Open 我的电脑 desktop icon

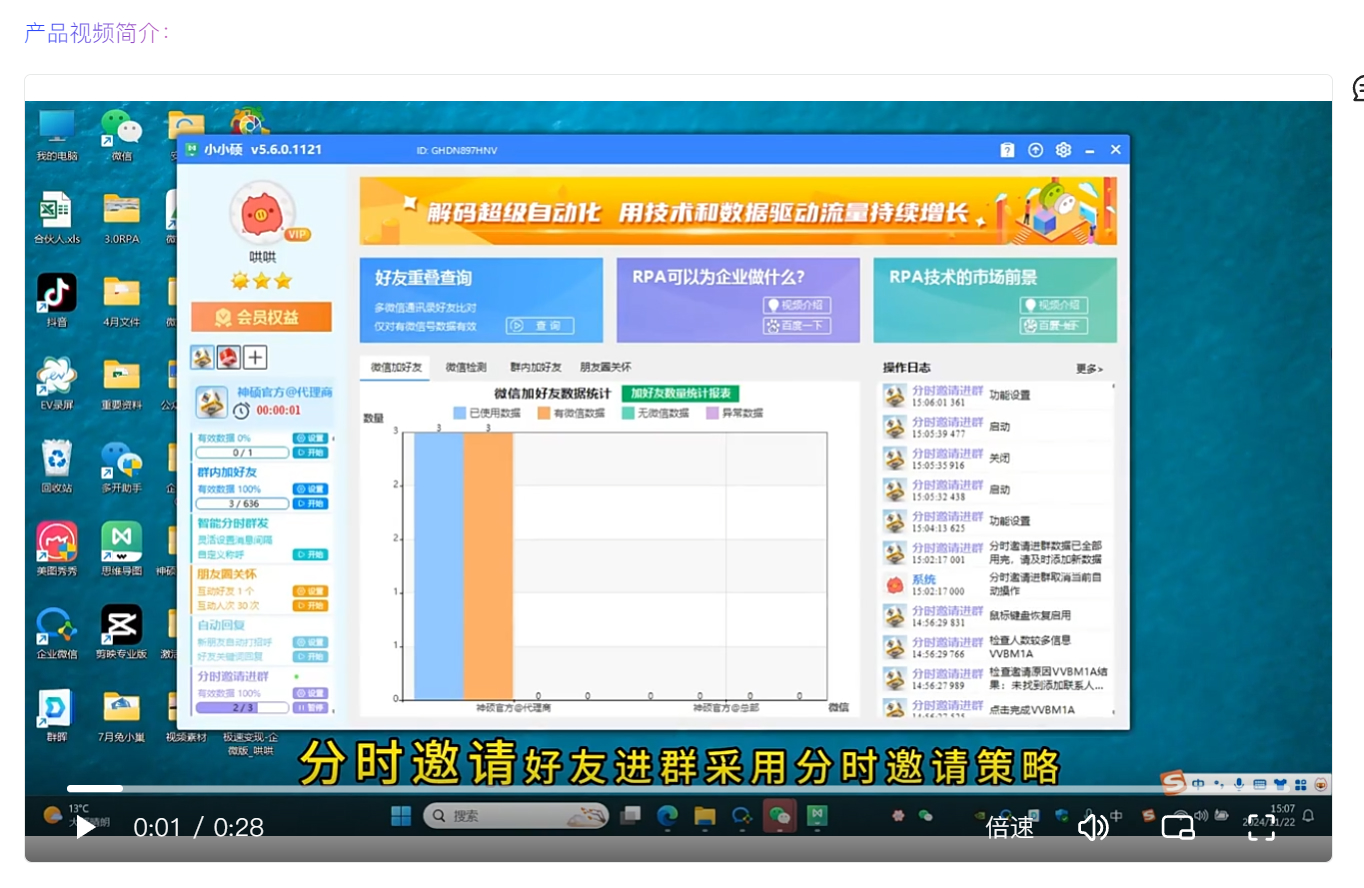click(x=57, y=135)
